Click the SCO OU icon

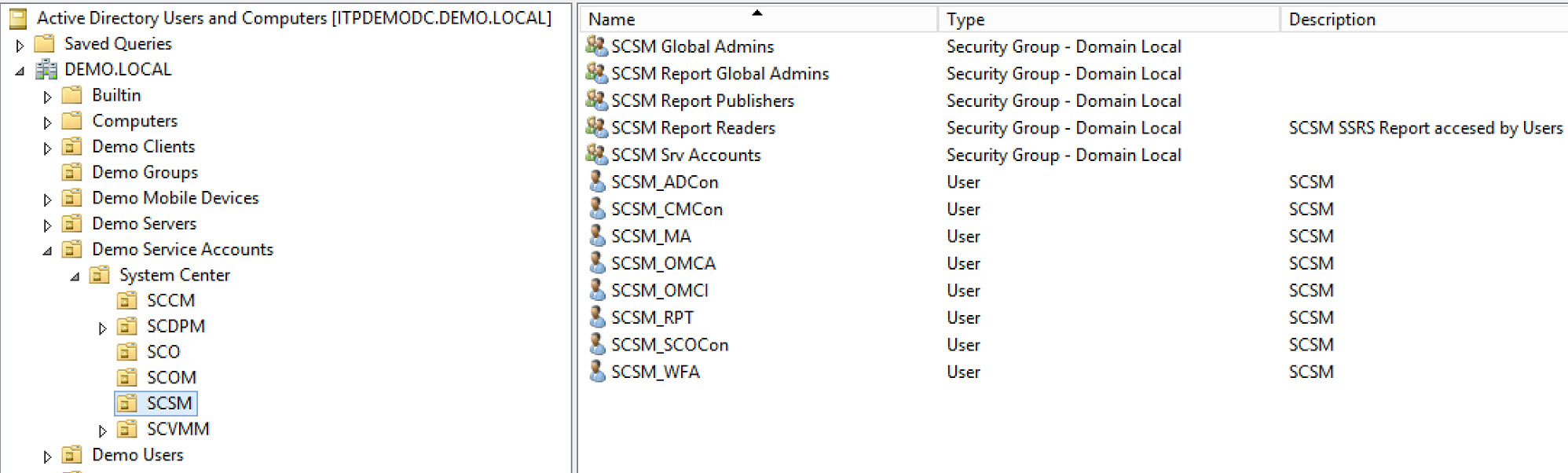click(x=127, y=352)
